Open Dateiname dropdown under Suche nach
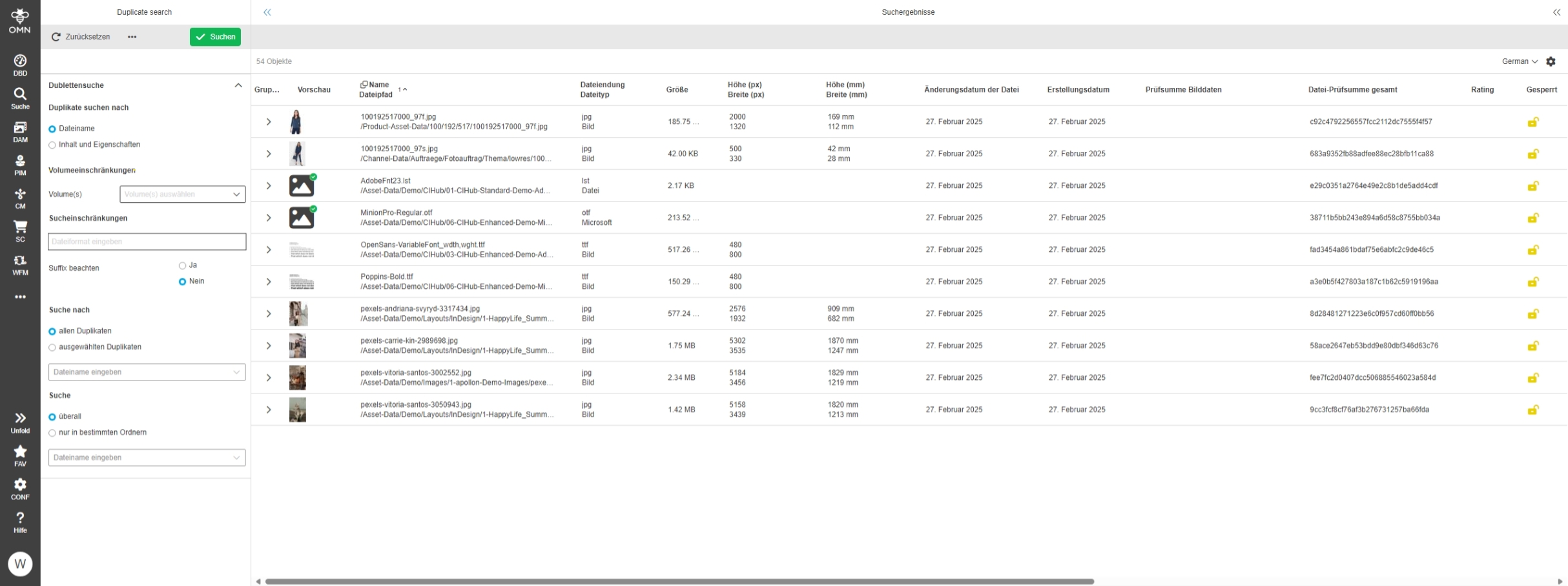 tap(147, 372)
